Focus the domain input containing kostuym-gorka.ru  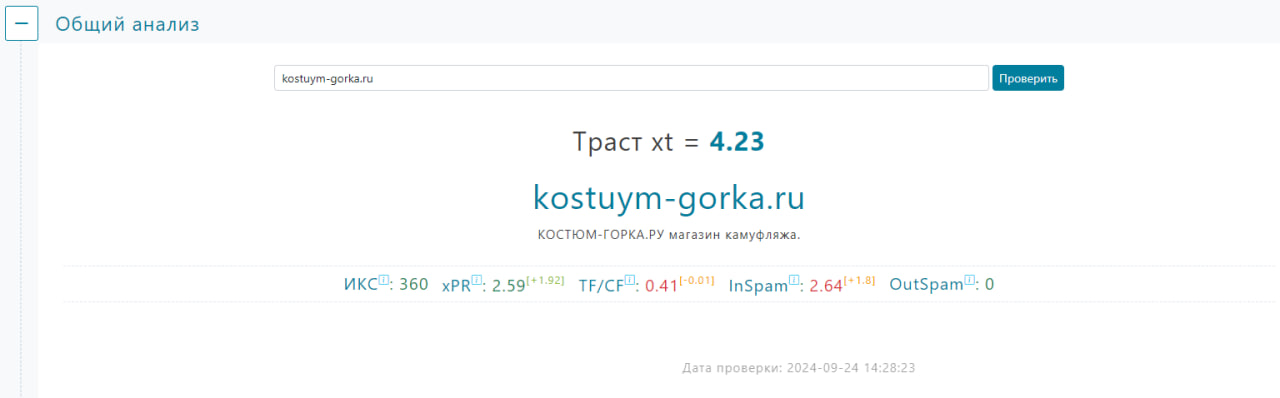tap(631, 78)
